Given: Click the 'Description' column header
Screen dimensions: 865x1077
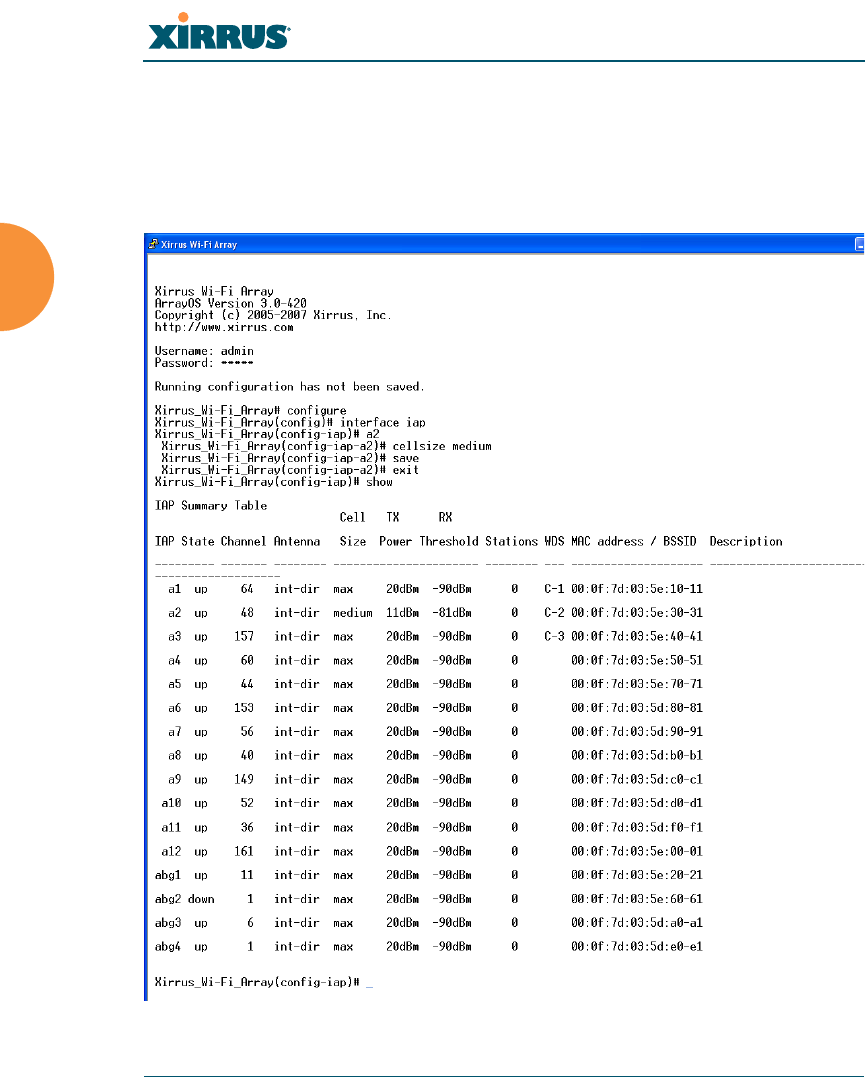Looking at the screenshot, I should [x=745, y=542].
